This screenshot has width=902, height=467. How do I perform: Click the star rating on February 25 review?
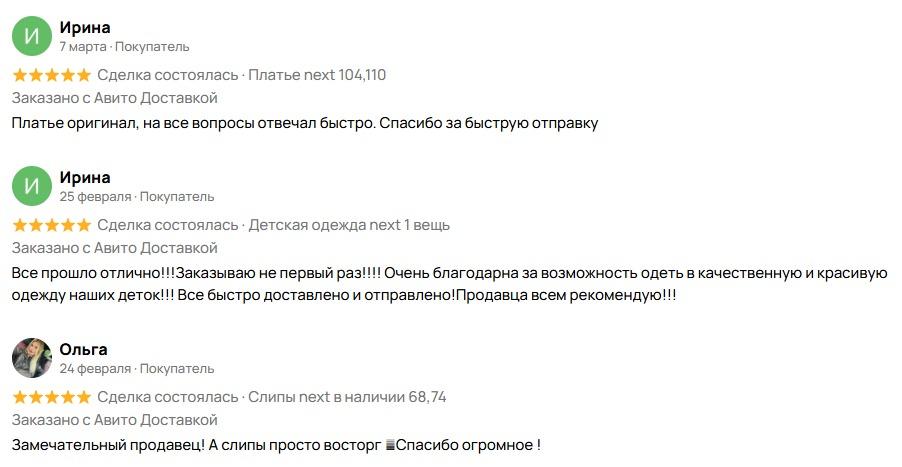52,225
